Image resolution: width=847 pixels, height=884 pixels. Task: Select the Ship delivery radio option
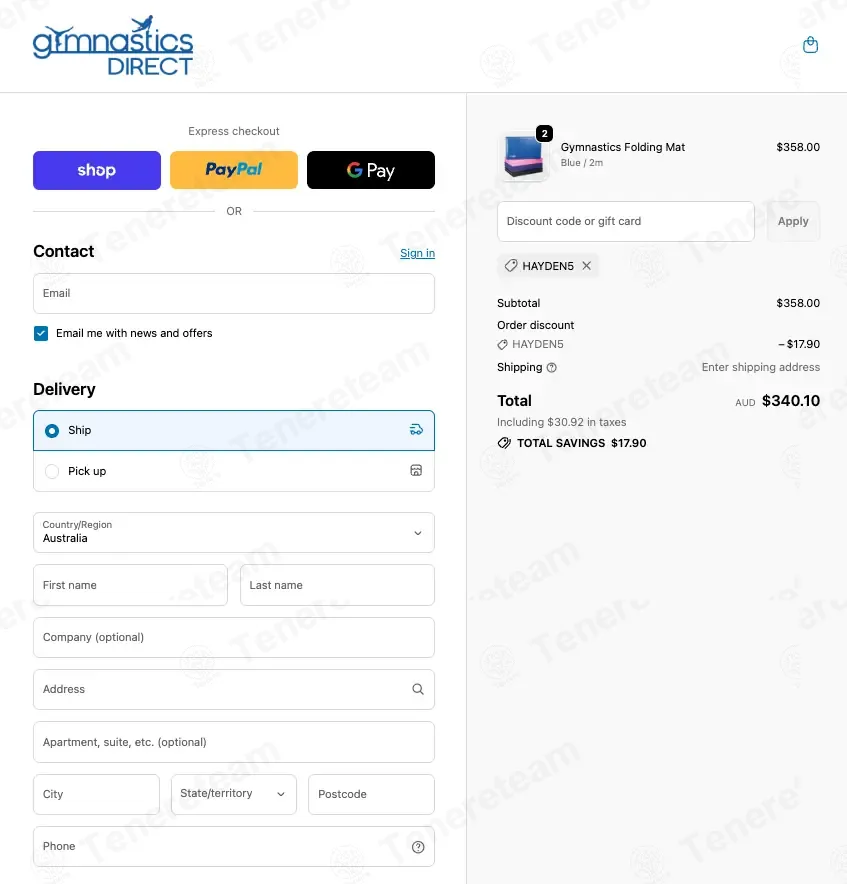point(52,431)
